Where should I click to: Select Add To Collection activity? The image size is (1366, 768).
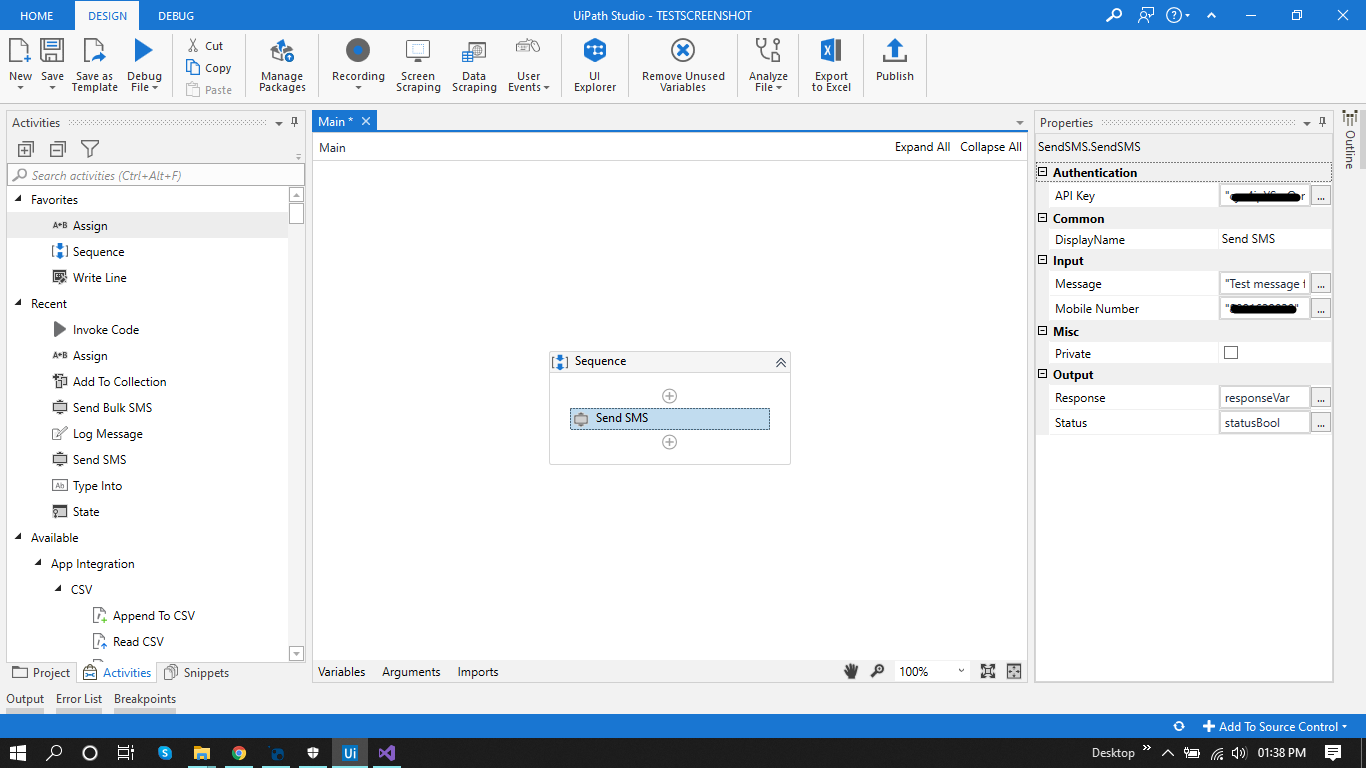109,382
